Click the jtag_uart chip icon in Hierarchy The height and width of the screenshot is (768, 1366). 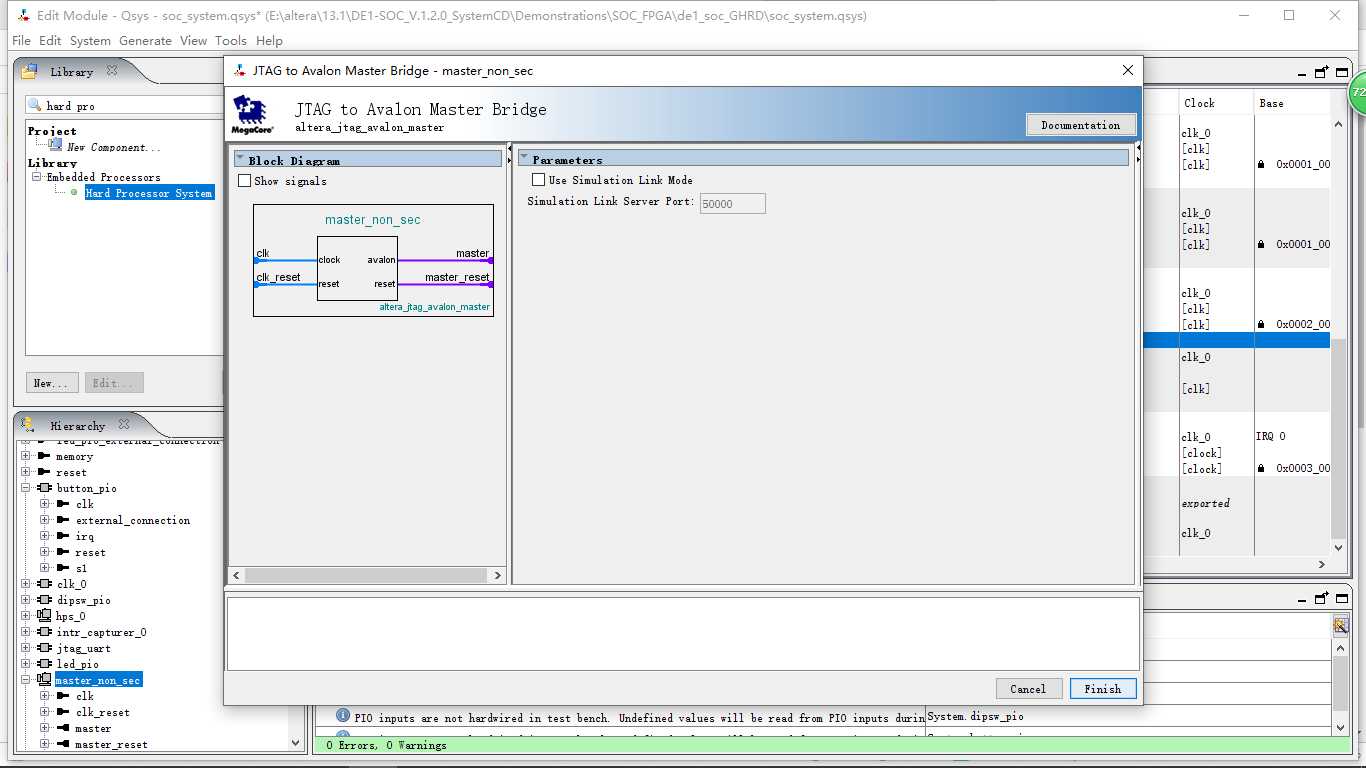44,648
